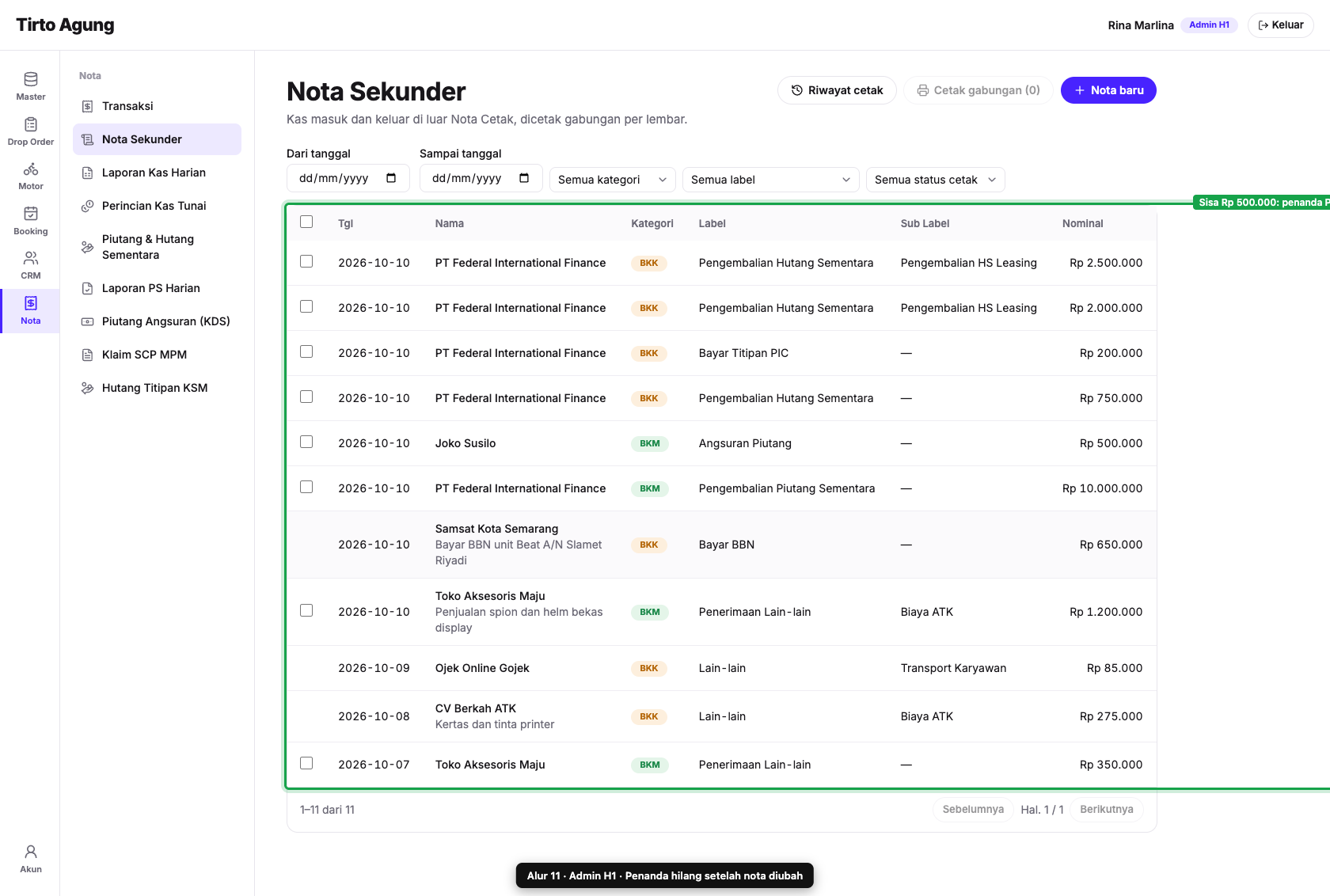Click the Laporan Kas Harian icon

click(88, 173)
